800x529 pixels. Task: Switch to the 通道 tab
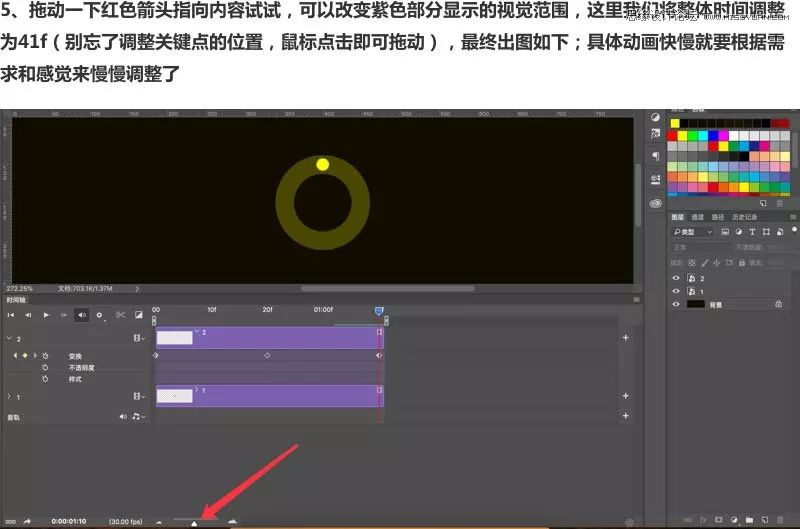[x=697, y=217]
